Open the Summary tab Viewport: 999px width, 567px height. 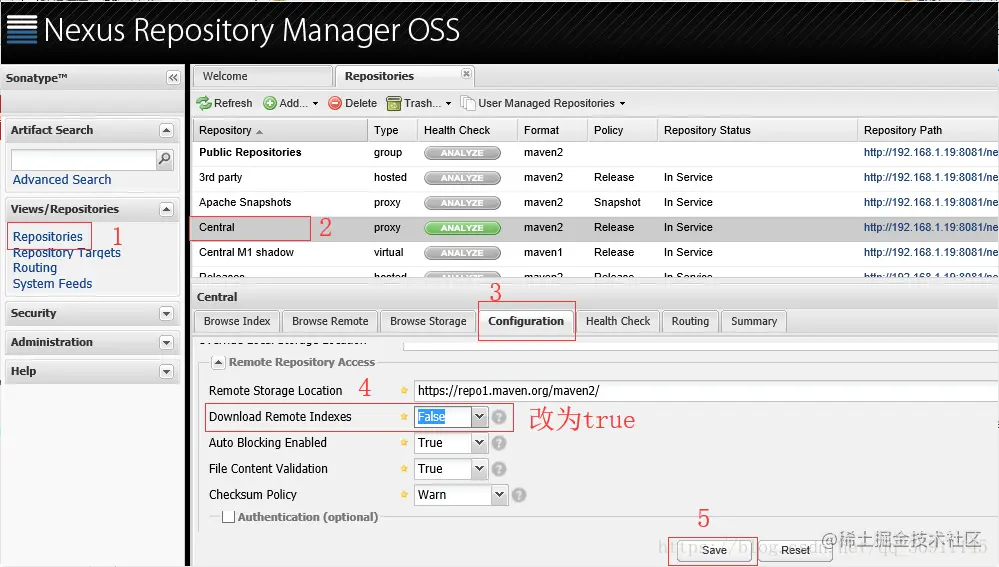[754, 321]
